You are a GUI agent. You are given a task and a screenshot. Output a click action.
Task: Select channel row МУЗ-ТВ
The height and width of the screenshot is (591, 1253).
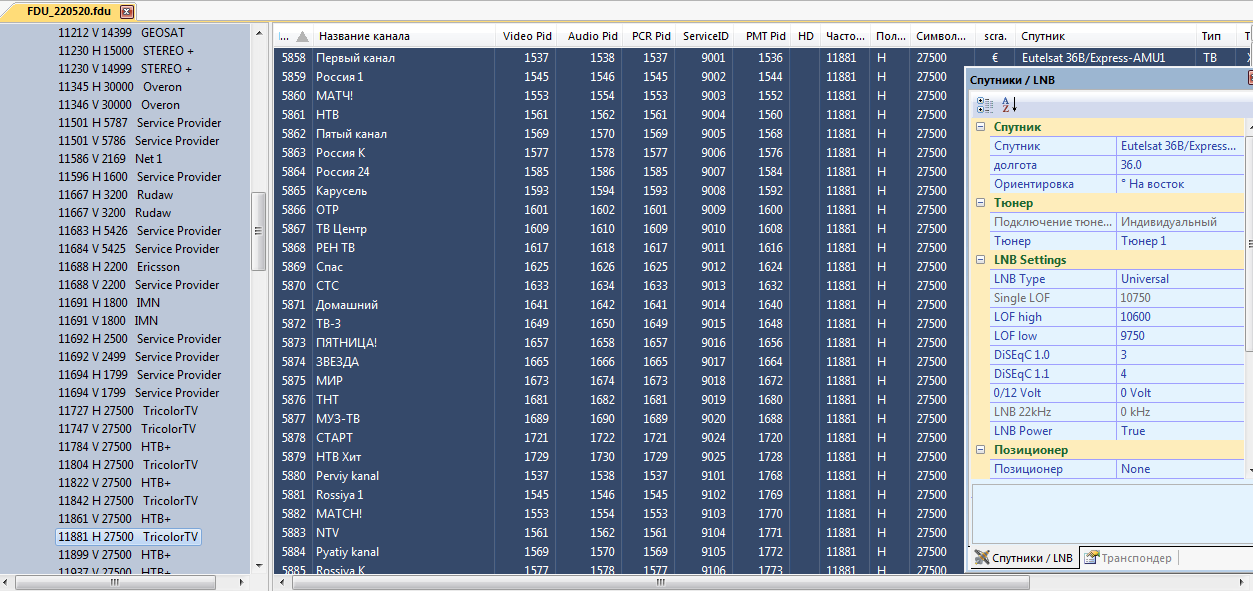(x=622, y=419)
